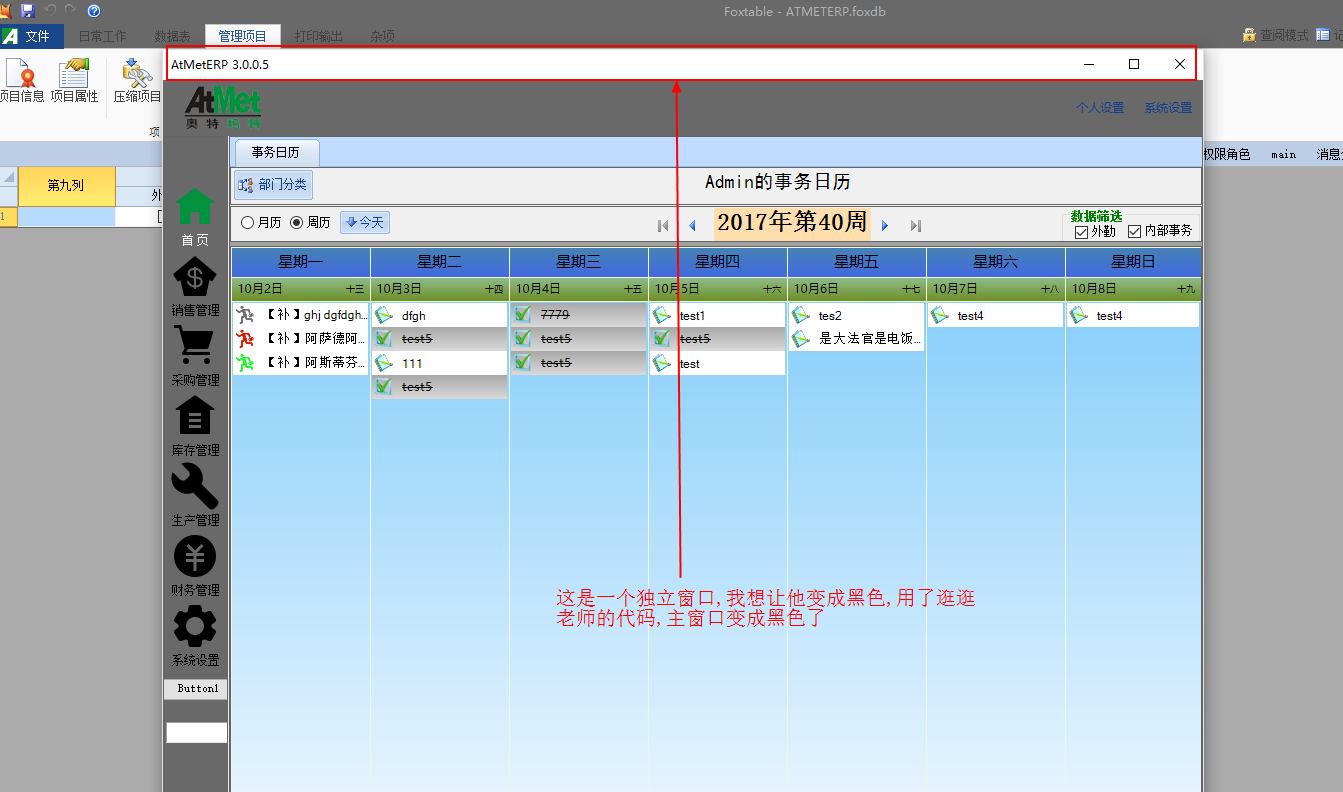Open the test4 entry under 10月8日
1343x792 pixels.
(1135, 315)
